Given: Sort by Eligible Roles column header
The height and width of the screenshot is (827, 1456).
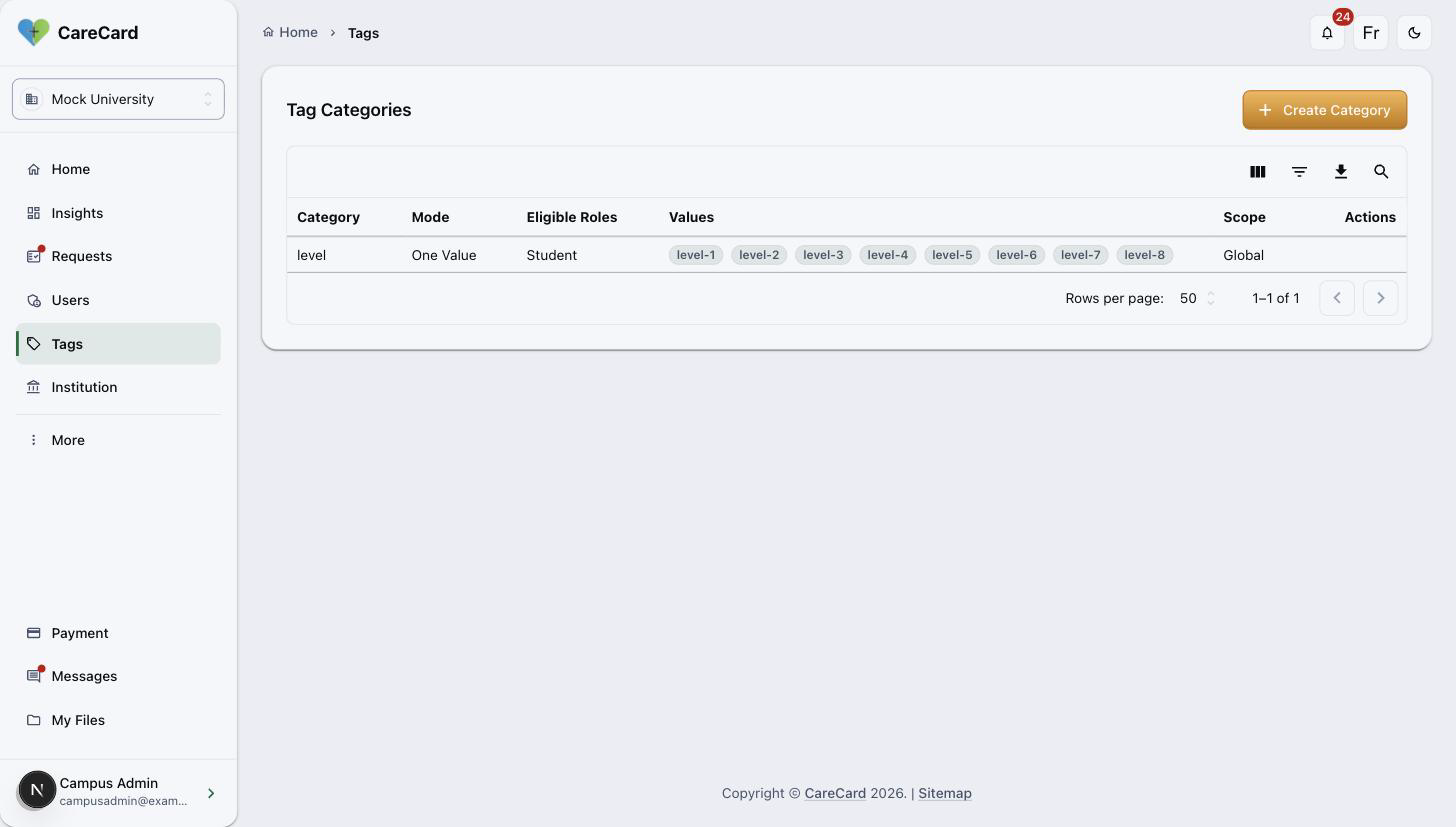Looking at the screenshot, I should (572, 217).
